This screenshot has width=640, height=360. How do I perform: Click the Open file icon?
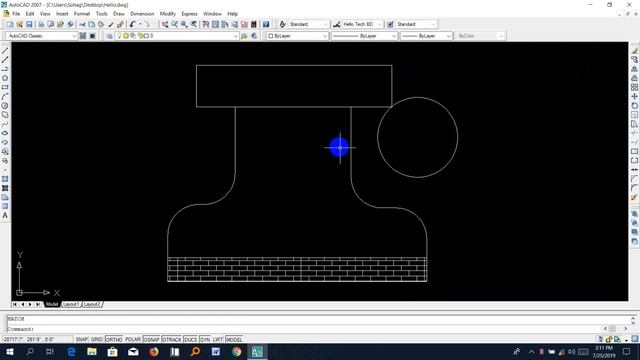click(19, 24)
